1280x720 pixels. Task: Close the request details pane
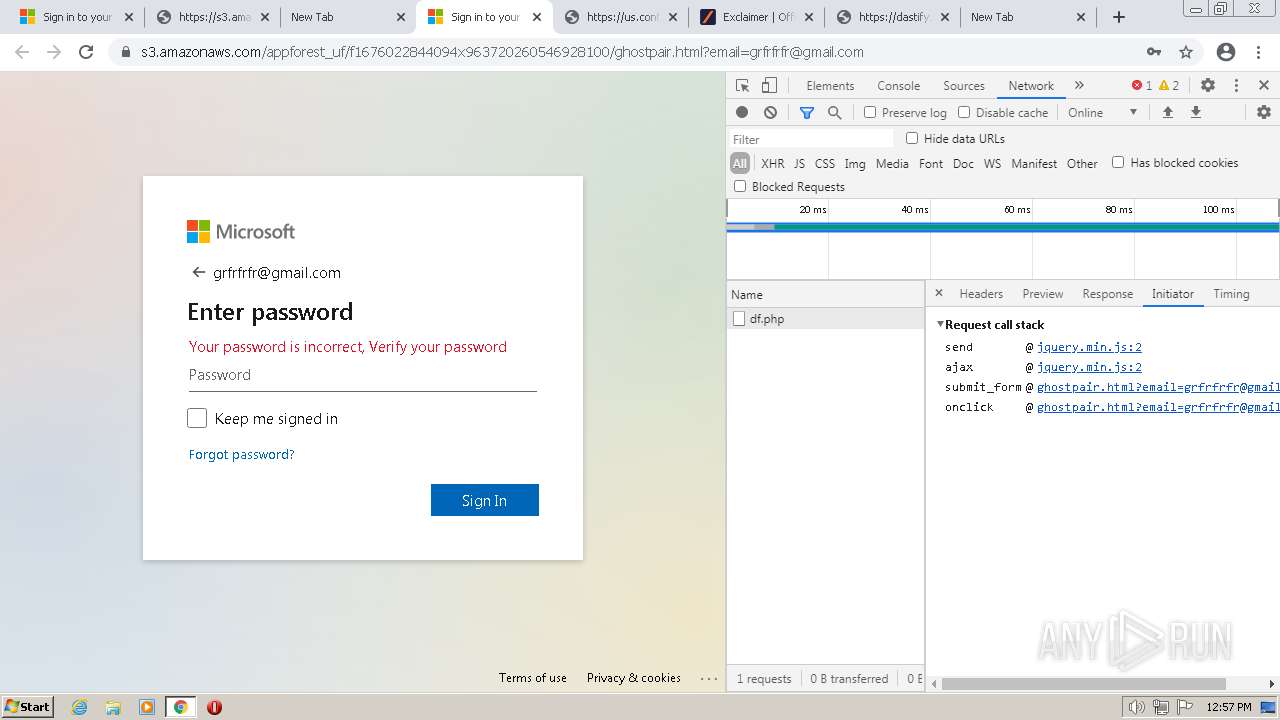coord(939,293)
